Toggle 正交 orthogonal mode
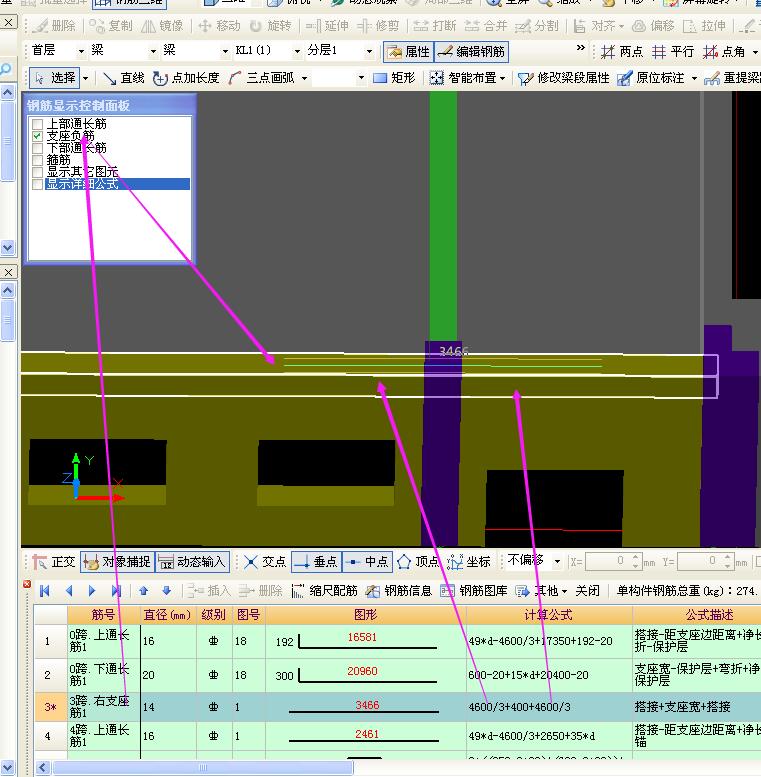 [x=54, y=561]
